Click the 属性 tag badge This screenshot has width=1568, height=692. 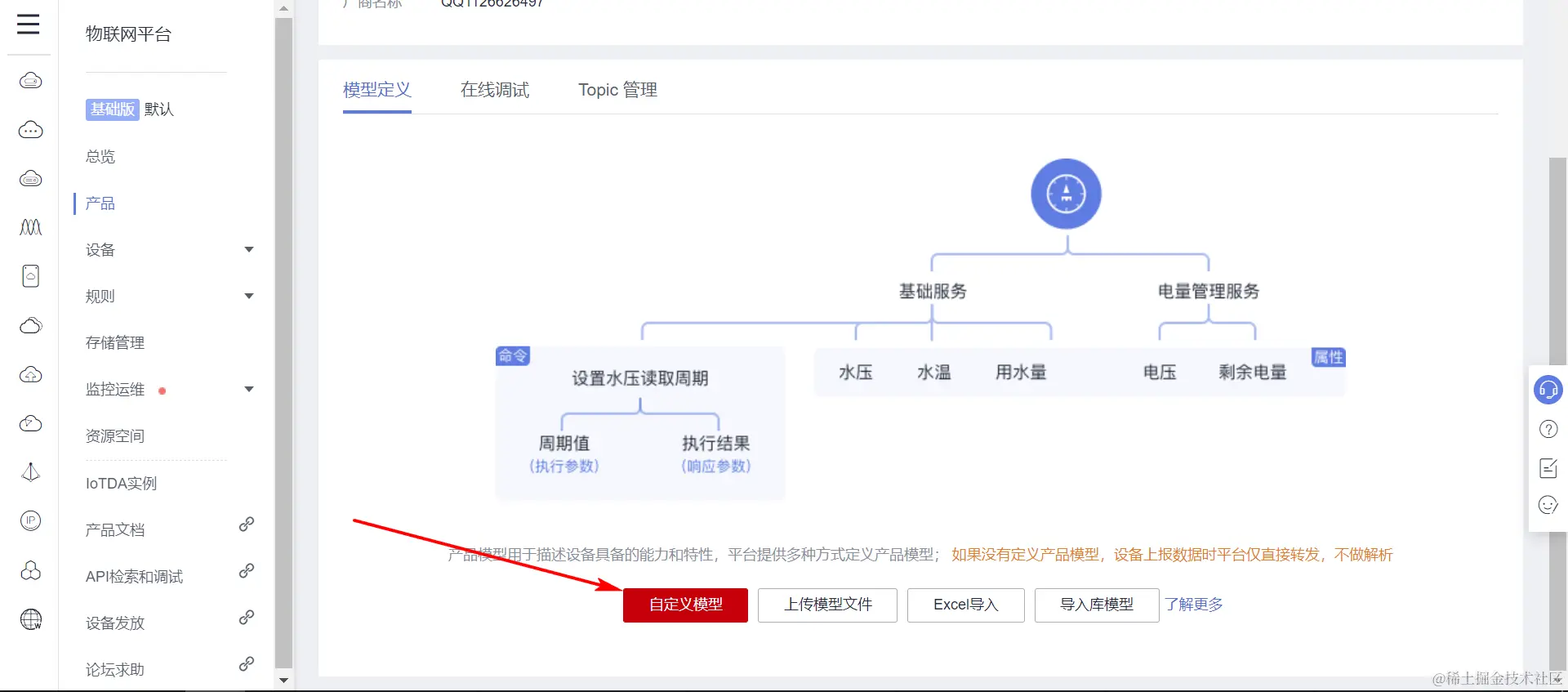[x=1329, y=357]
